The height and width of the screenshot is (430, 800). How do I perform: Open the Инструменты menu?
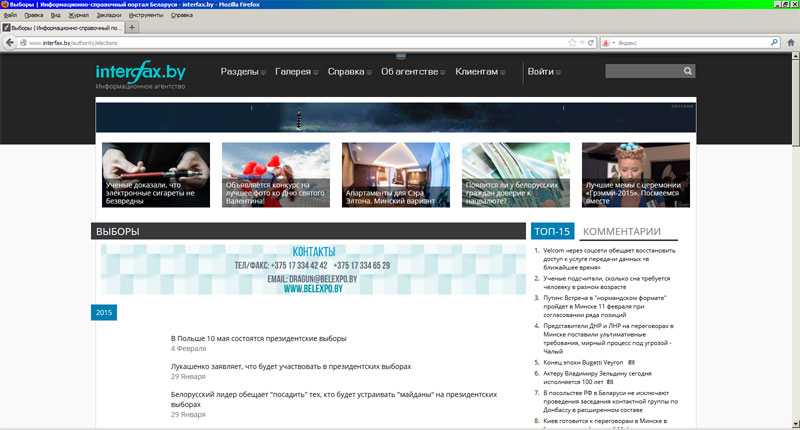[145, 15]
